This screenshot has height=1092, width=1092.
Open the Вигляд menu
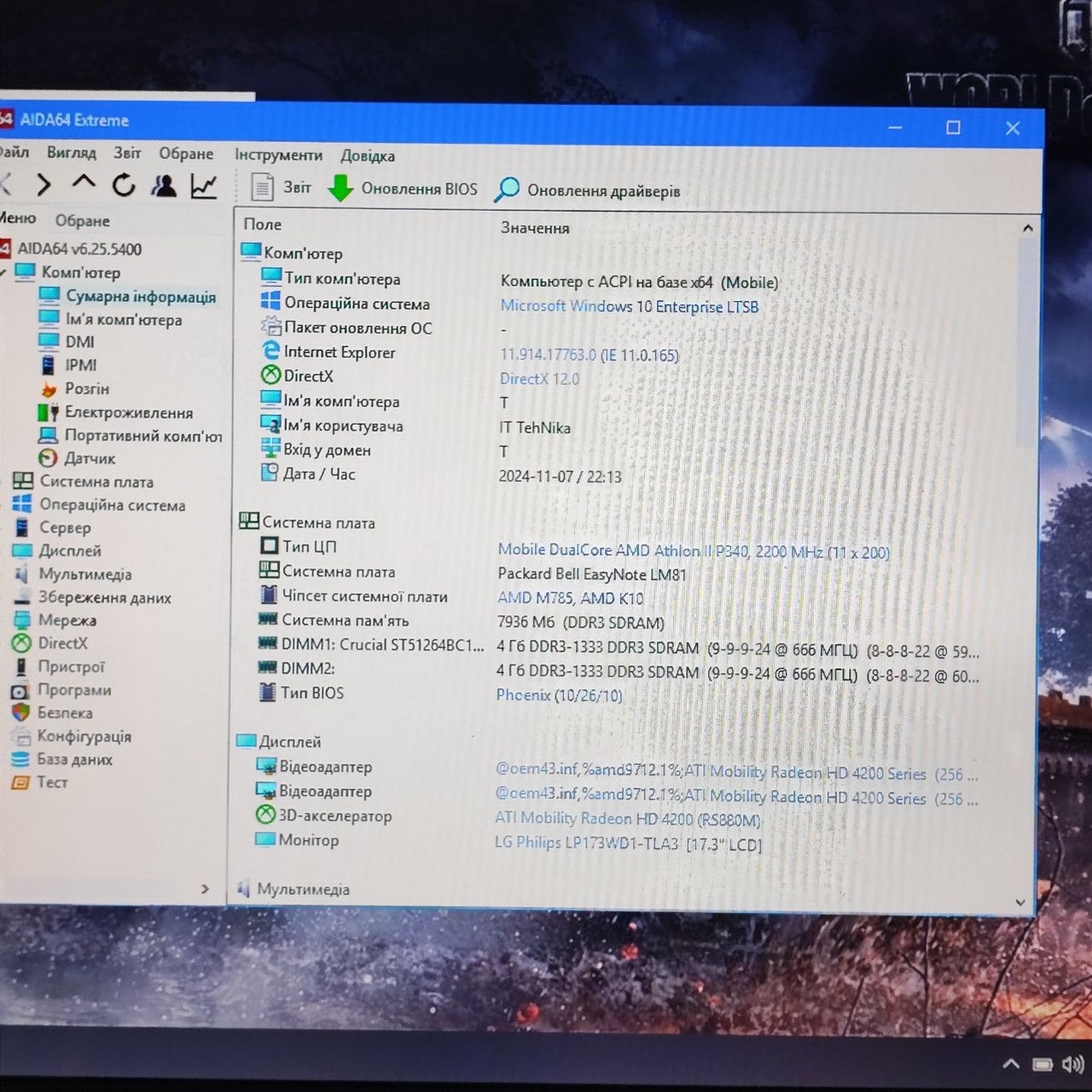coord(72,153)
